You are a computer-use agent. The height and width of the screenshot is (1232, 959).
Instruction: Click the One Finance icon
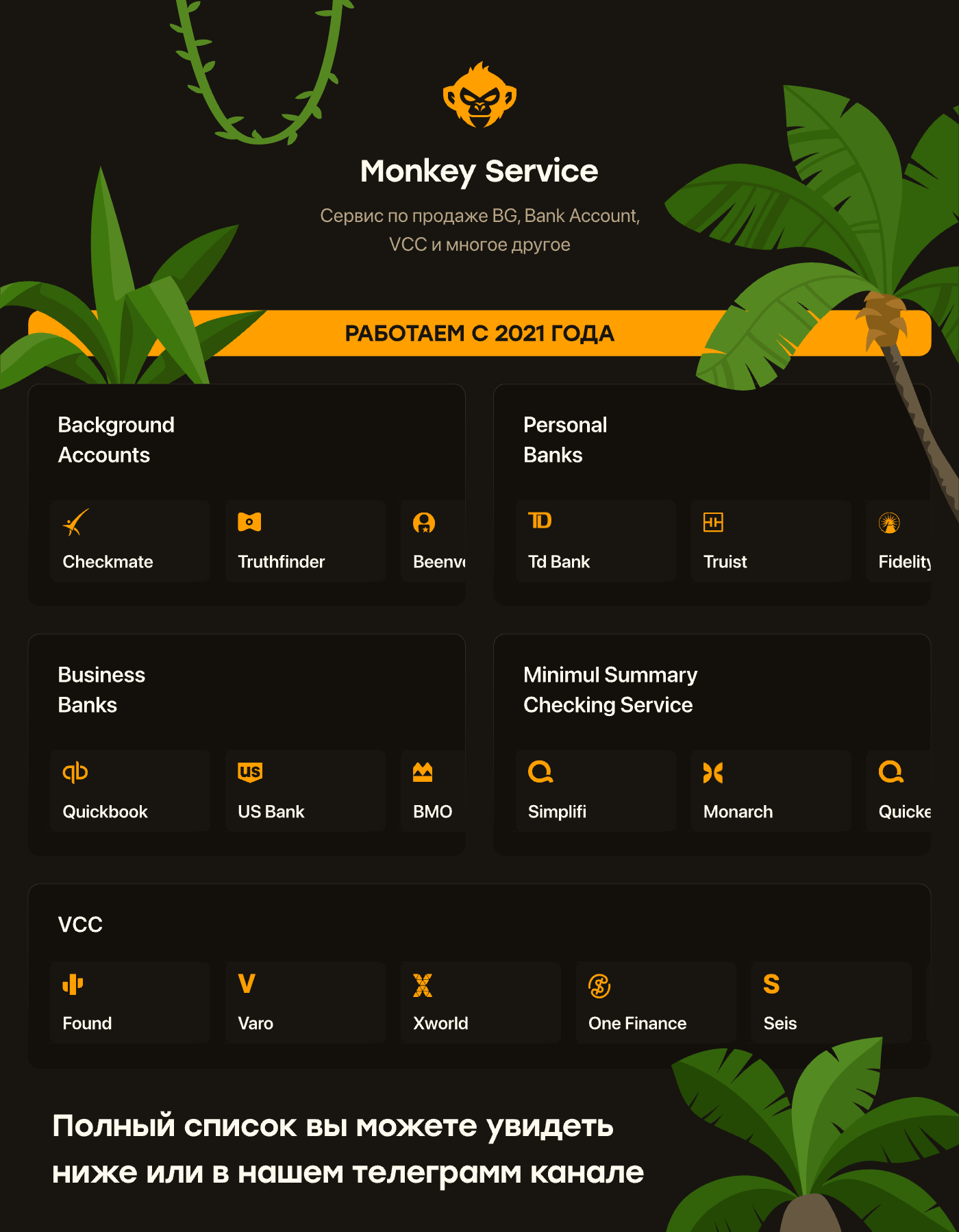coord(599,986)
